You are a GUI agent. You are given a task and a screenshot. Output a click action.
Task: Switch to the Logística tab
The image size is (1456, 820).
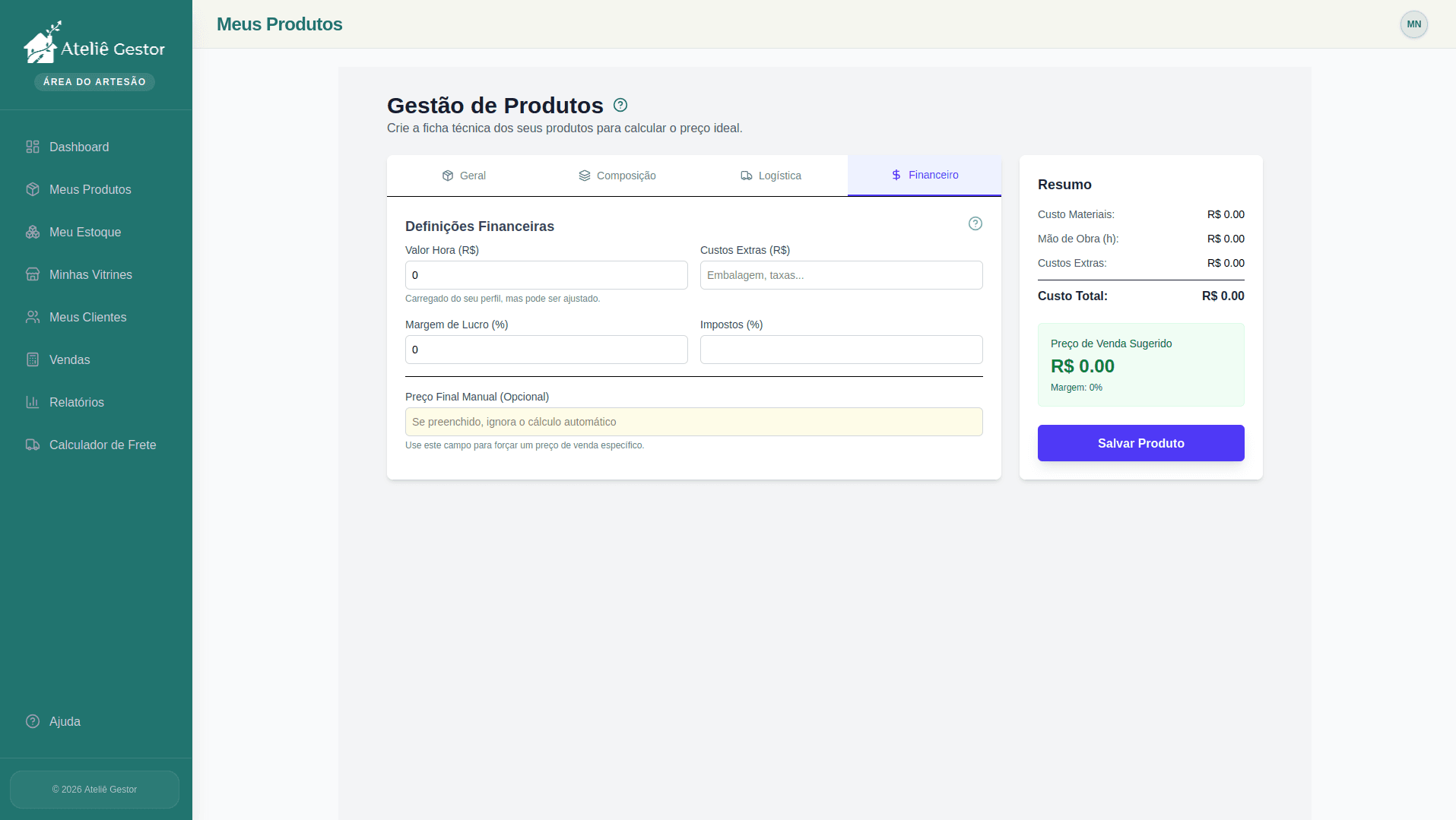[770, 176]
